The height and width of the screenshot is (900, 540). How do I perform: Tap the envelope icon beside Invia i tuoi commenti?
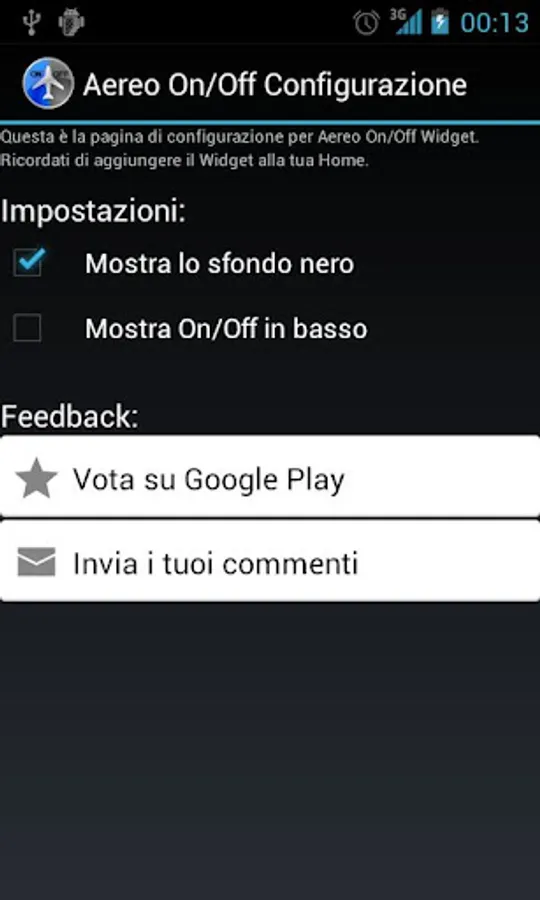[x=36, y=562]
